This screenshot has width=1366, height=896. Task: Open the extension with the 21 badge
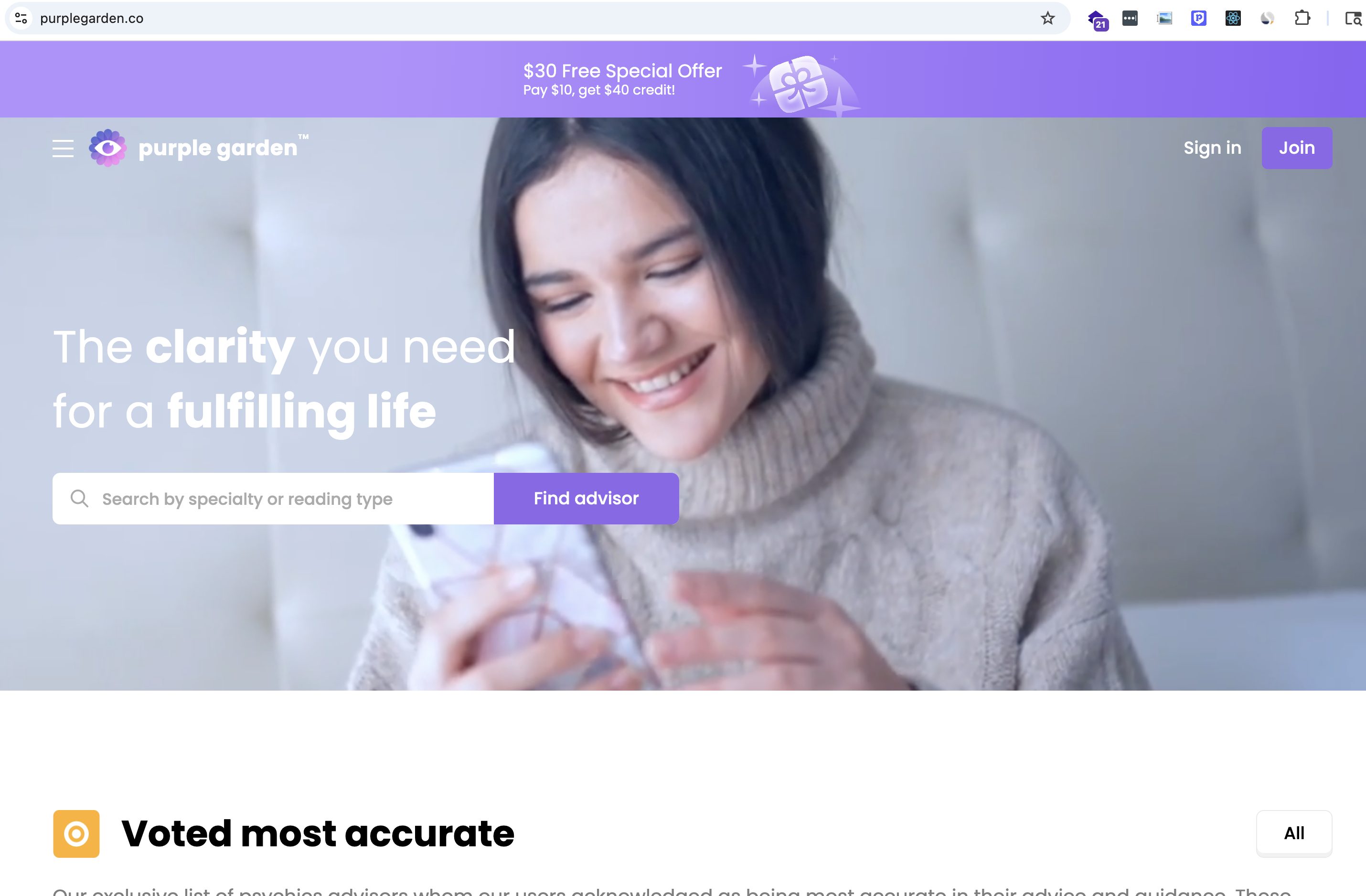[x=1098, y=20]
